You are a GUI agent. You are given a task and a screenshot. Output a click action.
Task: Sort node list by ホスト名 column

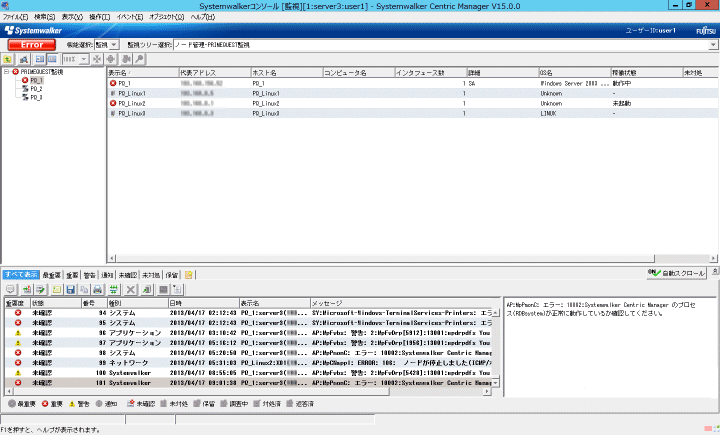coord(287,73)
